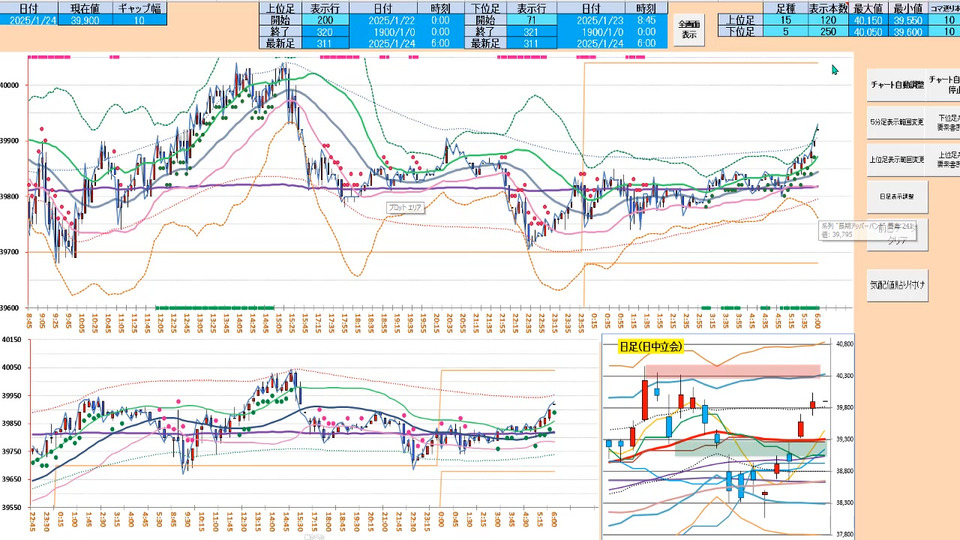Screen dimensions: 960x540
Task: Click the 全画面表示 button
Action: (689, 29)
